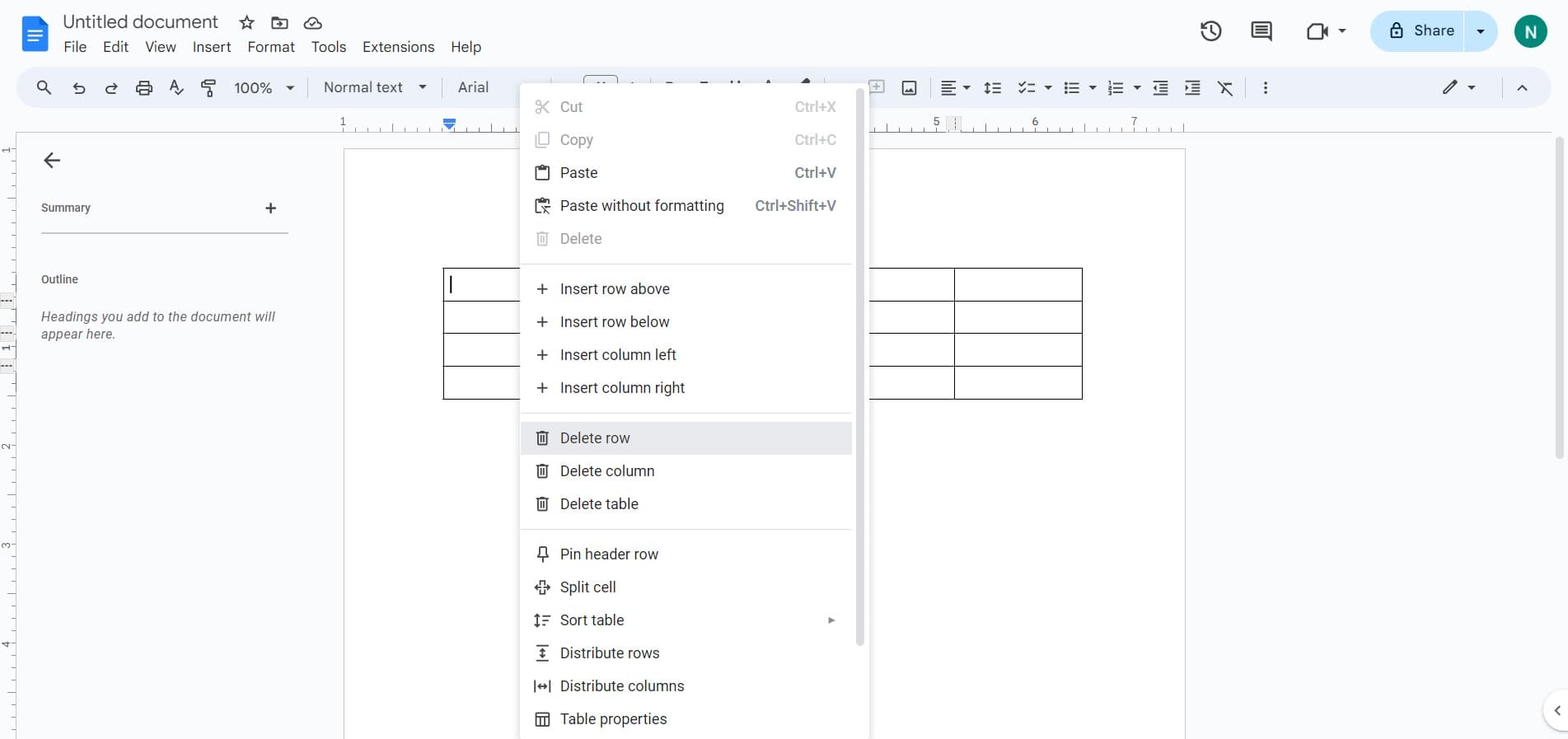This screenshot has height=739, width=1568.
Task: Insert image from toolbar
Action: [909, 88]
